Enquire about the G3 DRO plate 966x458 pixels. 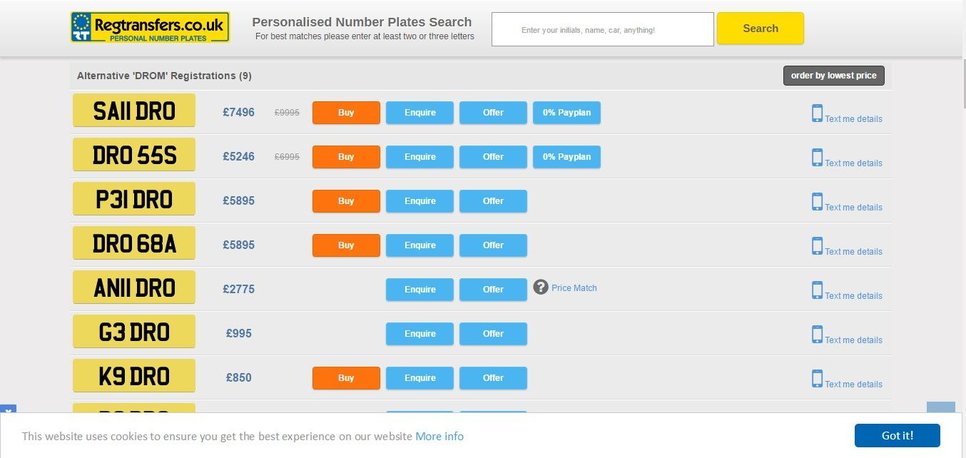pos(420,334)
